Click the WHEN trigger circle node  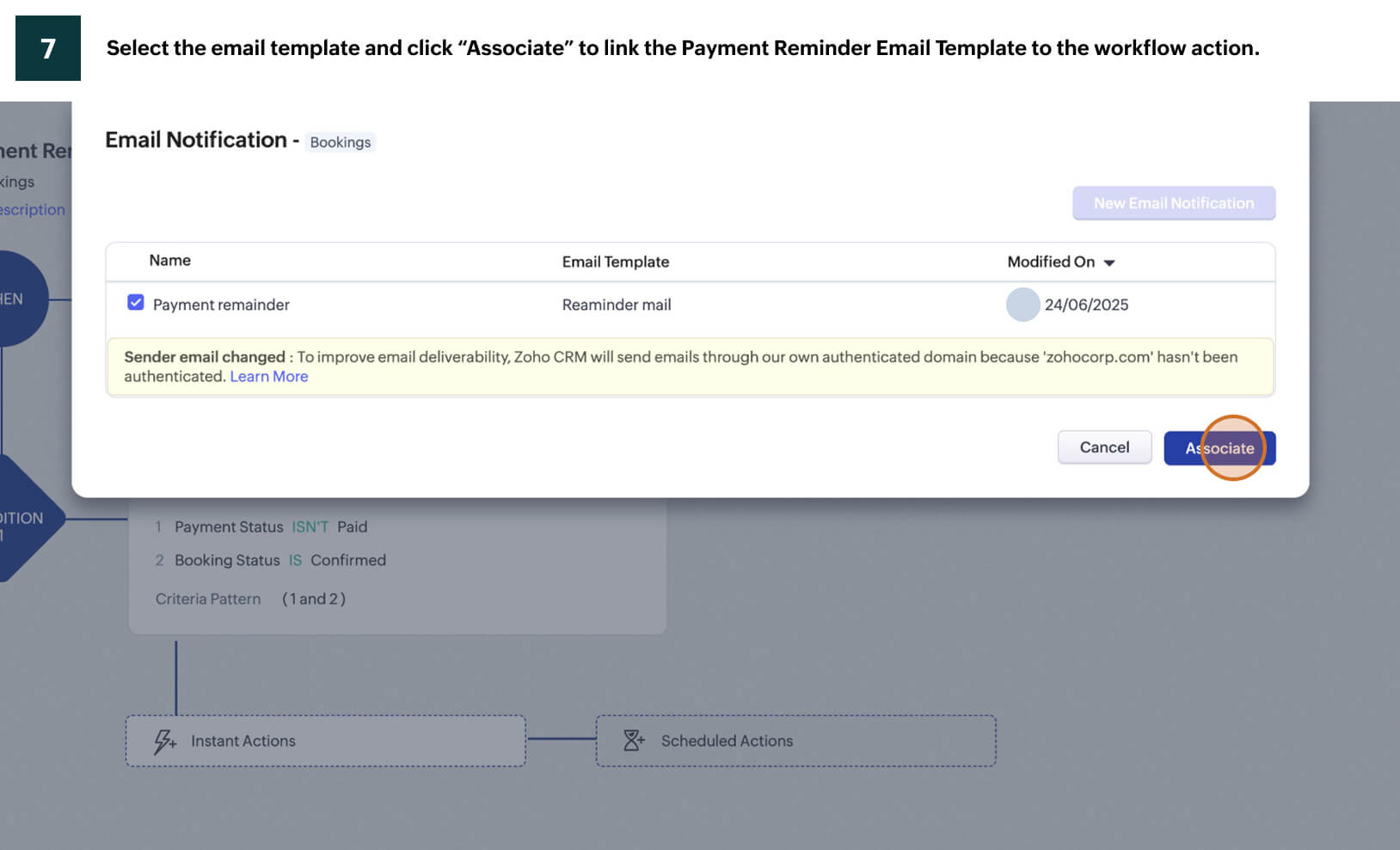[x=17, y=299]
